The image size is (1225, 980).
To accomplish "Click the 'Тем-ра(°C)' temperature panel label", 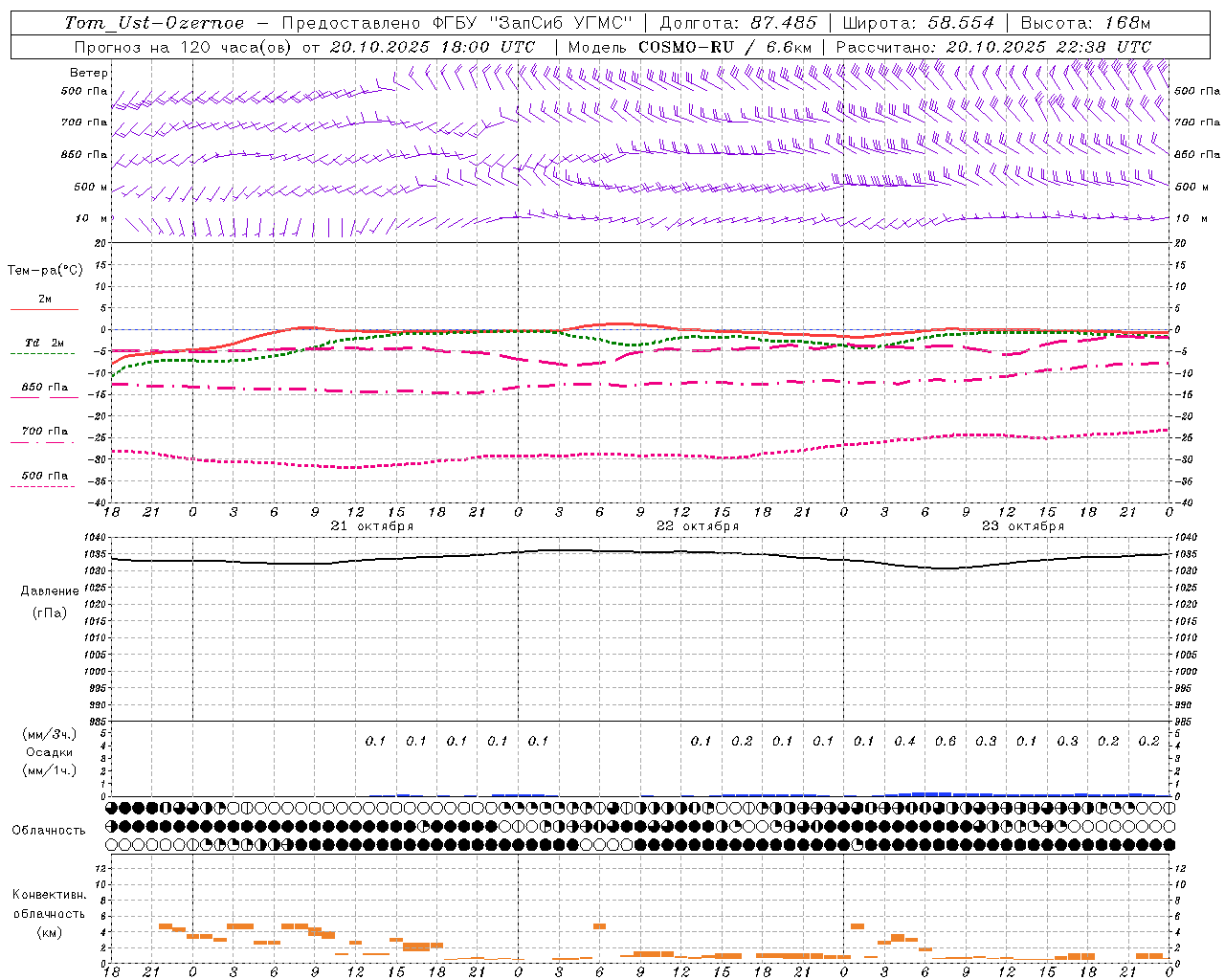I will tap(45, 270).
